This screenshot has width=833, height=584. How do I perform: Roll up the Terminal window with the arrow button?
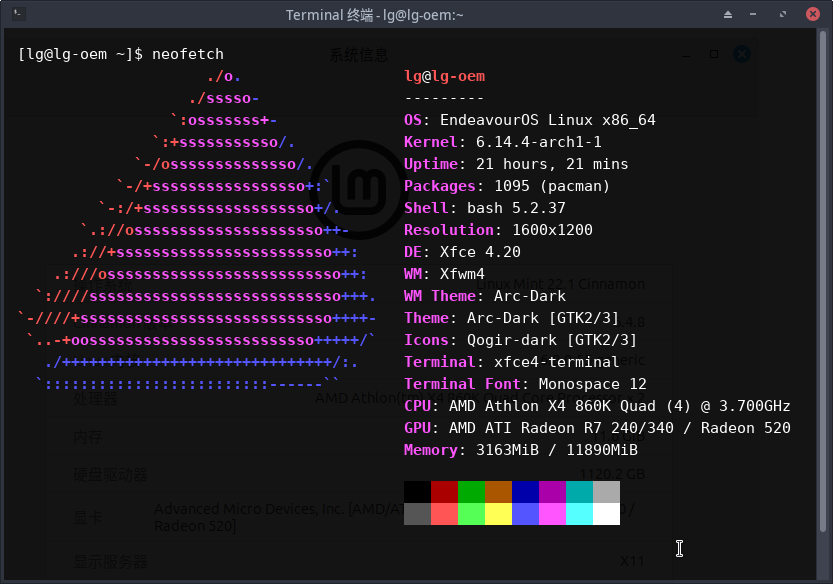728,14
